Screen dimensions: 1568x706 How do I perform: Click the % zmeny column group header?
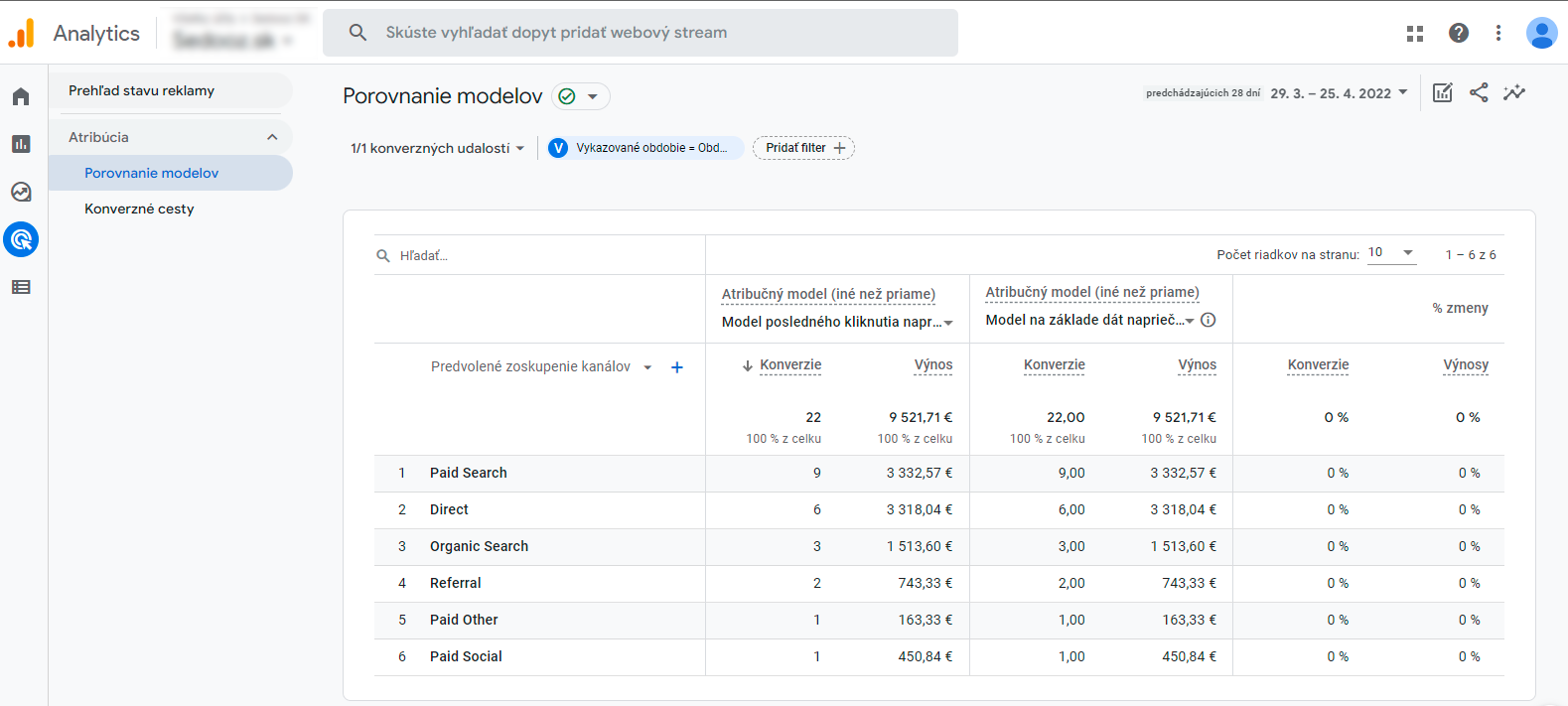coord(1460,308)
